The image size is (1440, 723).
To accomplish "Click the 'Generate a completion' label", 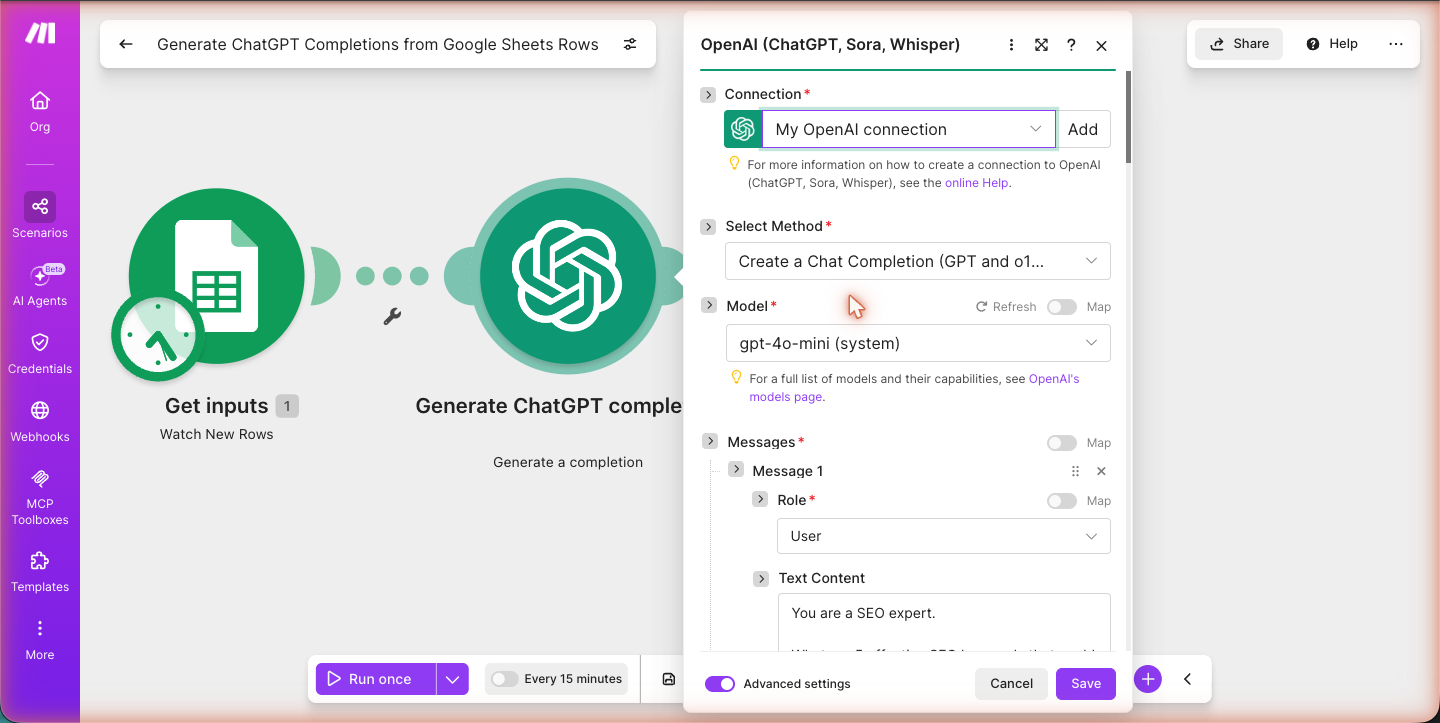I will (568, 462).
